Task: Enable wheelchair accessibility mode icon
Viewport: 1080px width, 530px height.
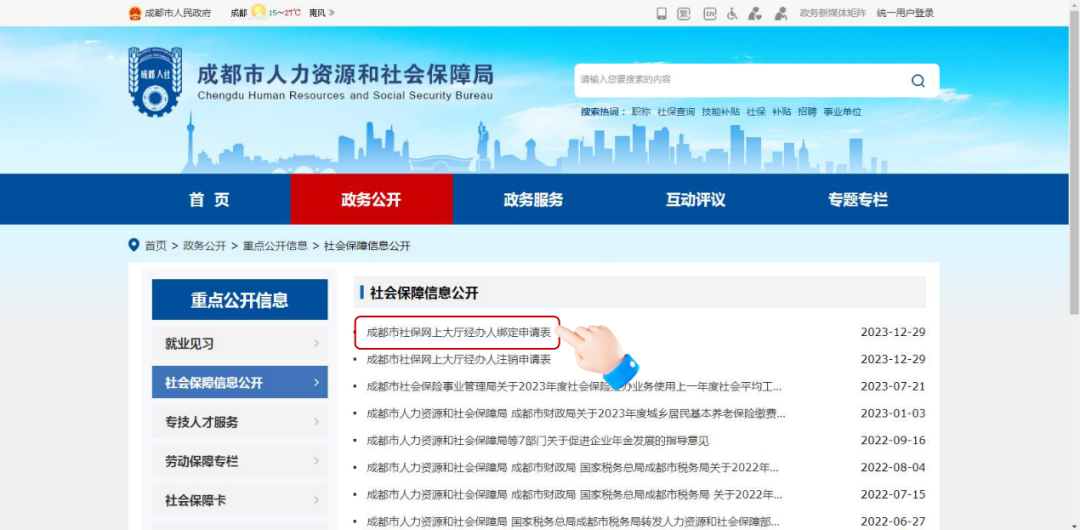Action: pyautogui.click(x=731, y=13)
